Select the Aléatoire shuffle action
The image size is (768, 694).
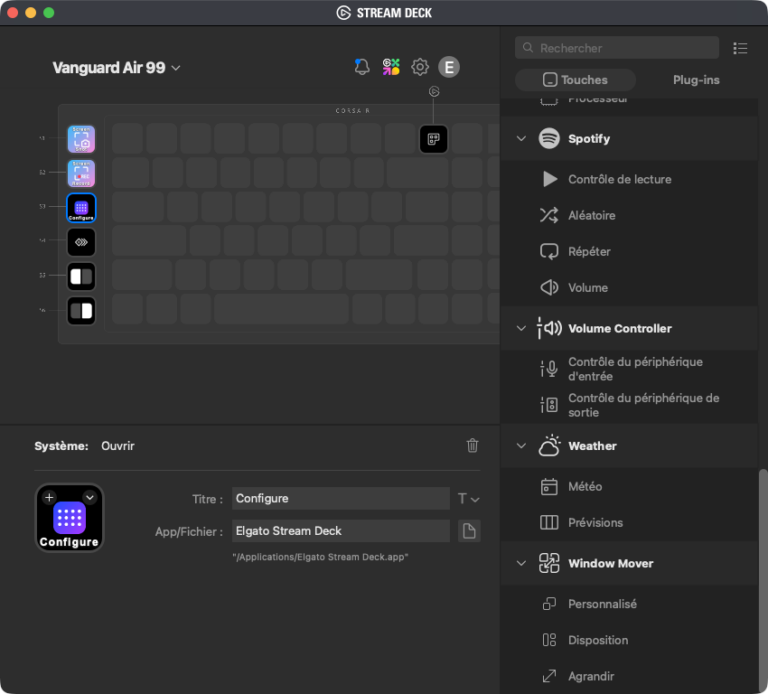pos(629,215)
